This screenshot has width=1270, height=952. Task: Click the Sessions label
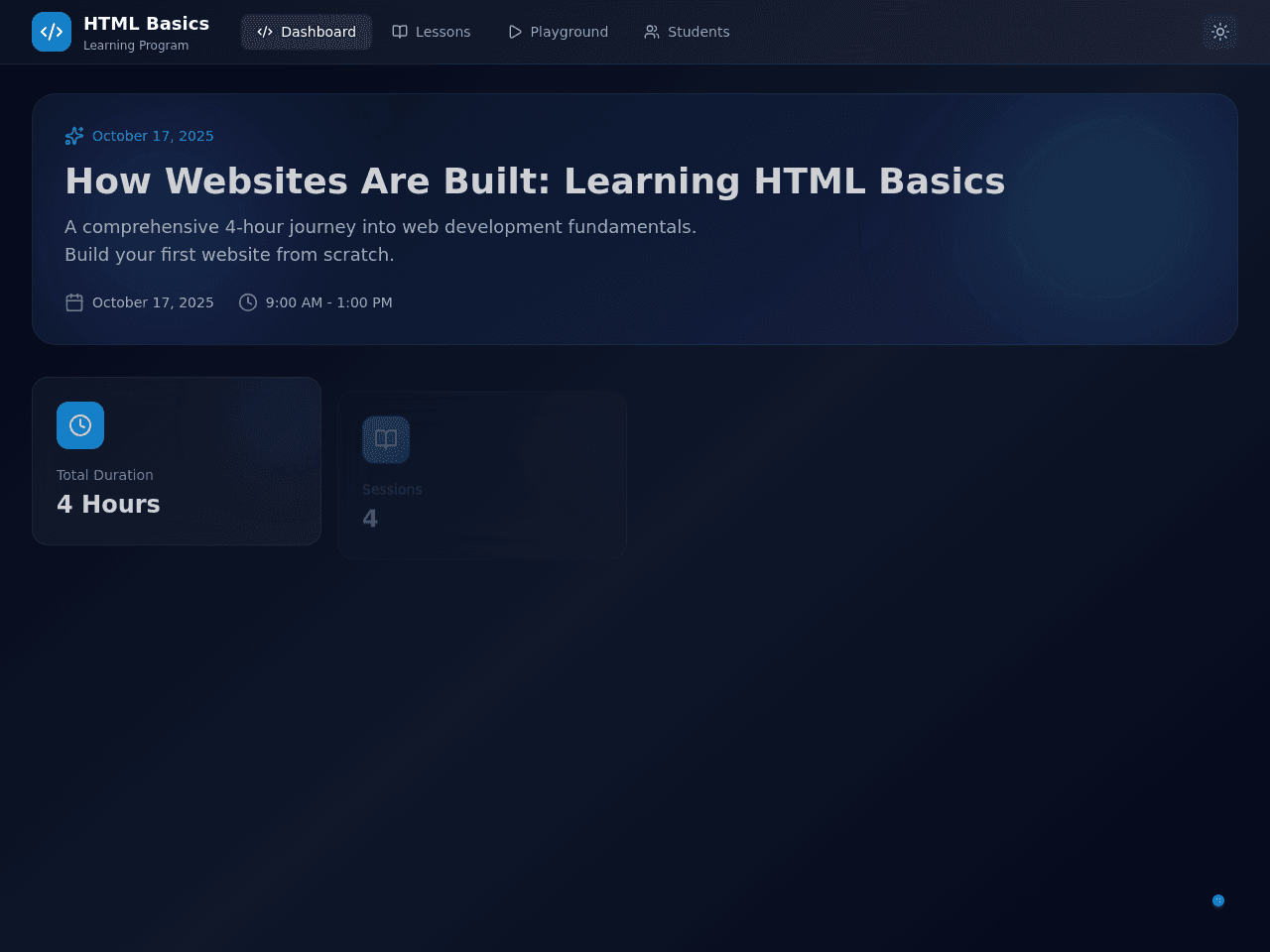click(x=392, y=490)
